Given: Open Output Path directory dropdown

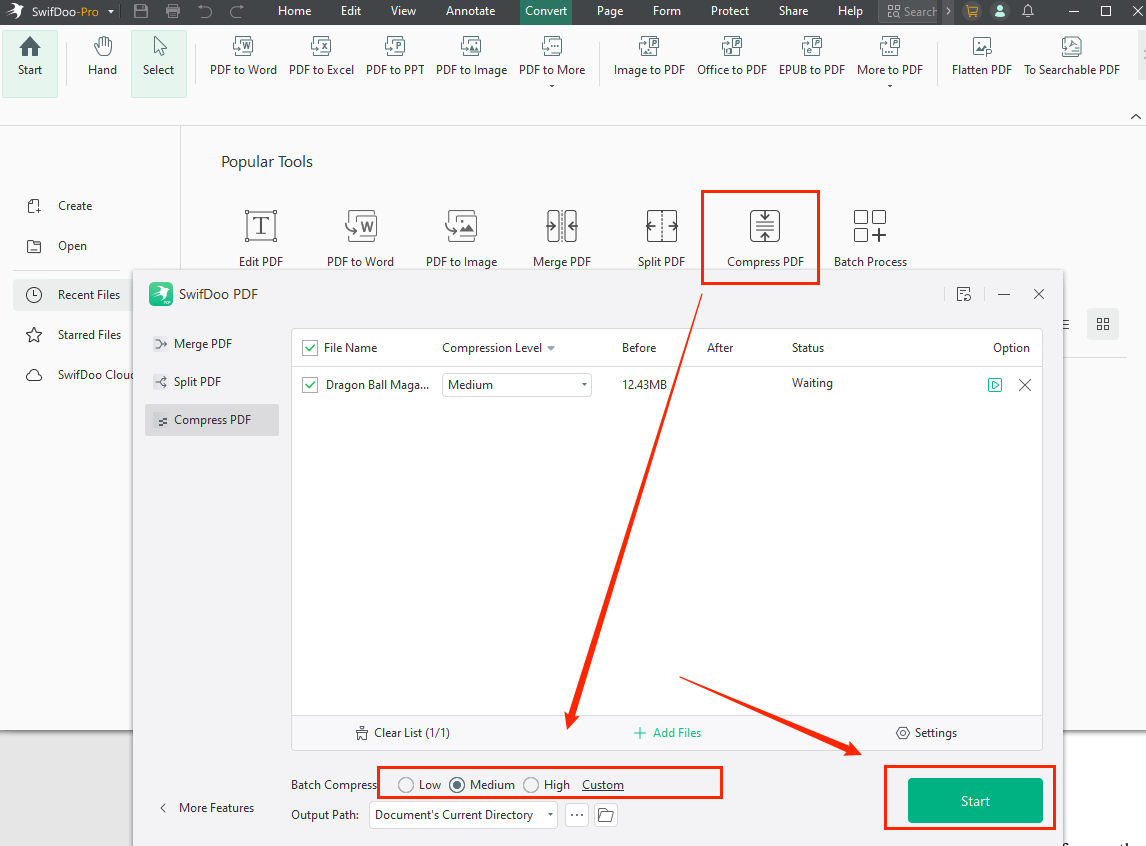Looking at the screenshot, I should [x=463, y=815].
